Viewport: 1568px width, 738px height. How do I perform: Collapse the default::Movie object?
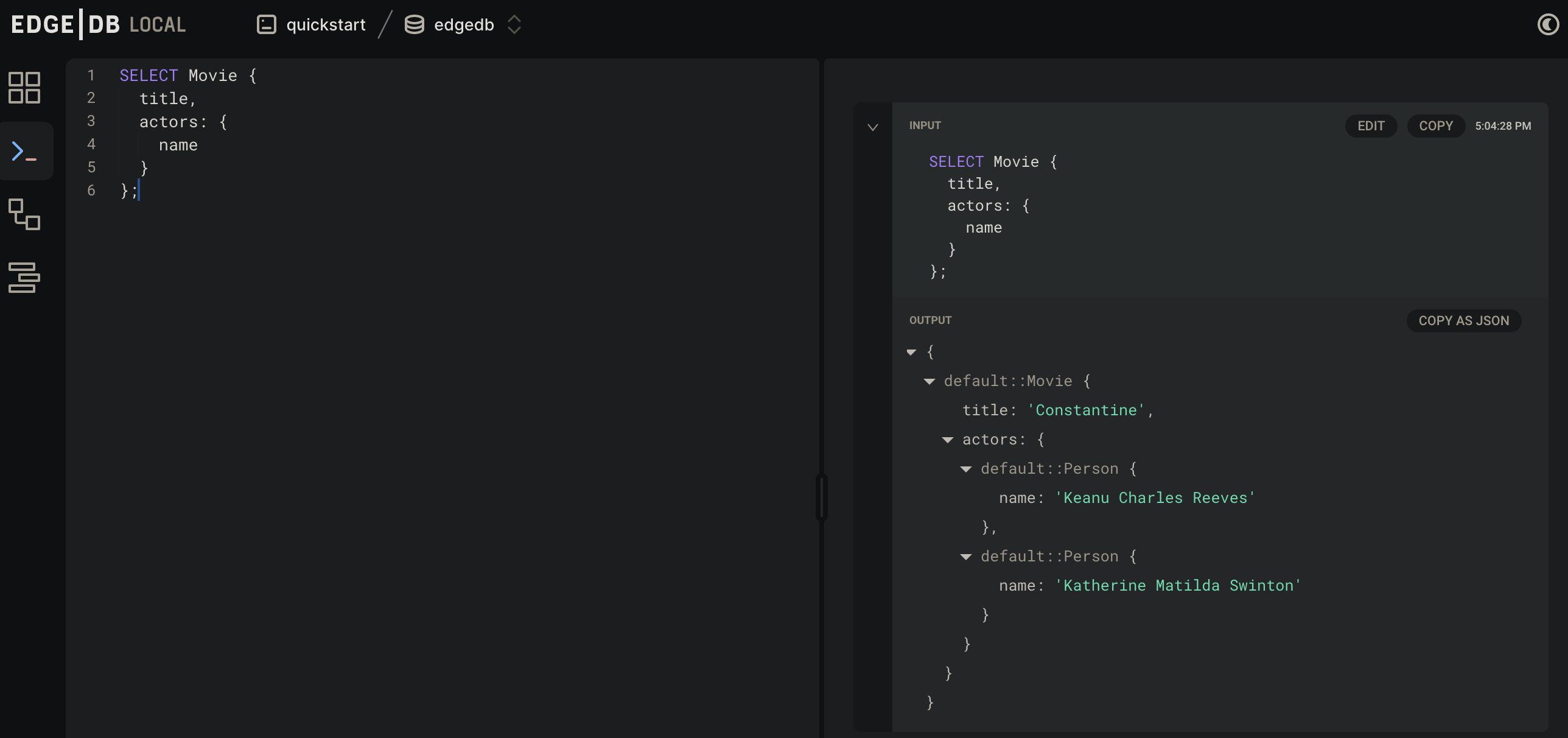pos(929,381)
